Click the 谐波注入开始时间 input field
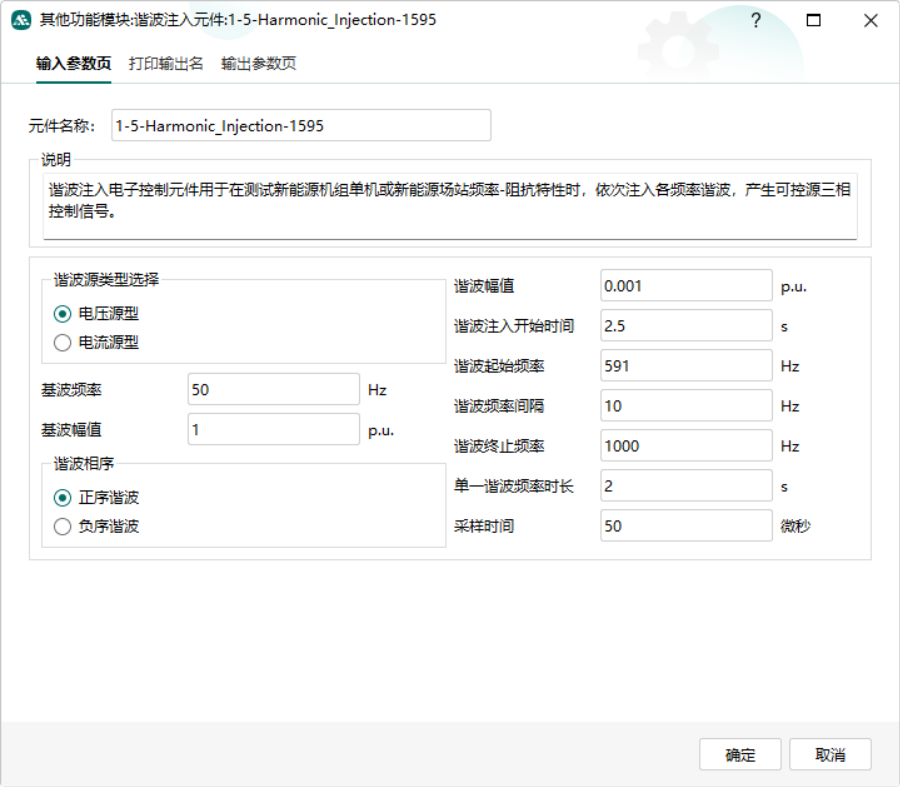This screenshot has height=787, width=900. pyautogui.click(x=686, y=325)
